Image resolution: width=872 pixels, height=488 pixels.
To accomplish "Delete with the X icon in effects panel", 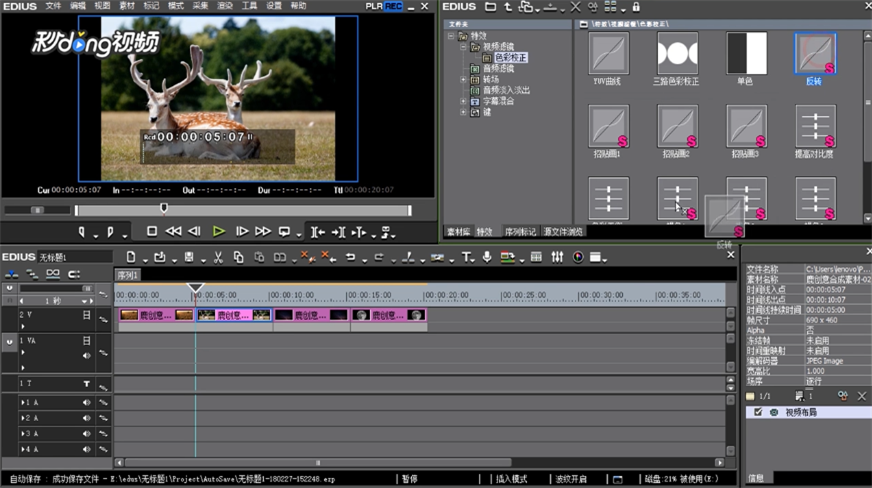I will tap(576, 7).
